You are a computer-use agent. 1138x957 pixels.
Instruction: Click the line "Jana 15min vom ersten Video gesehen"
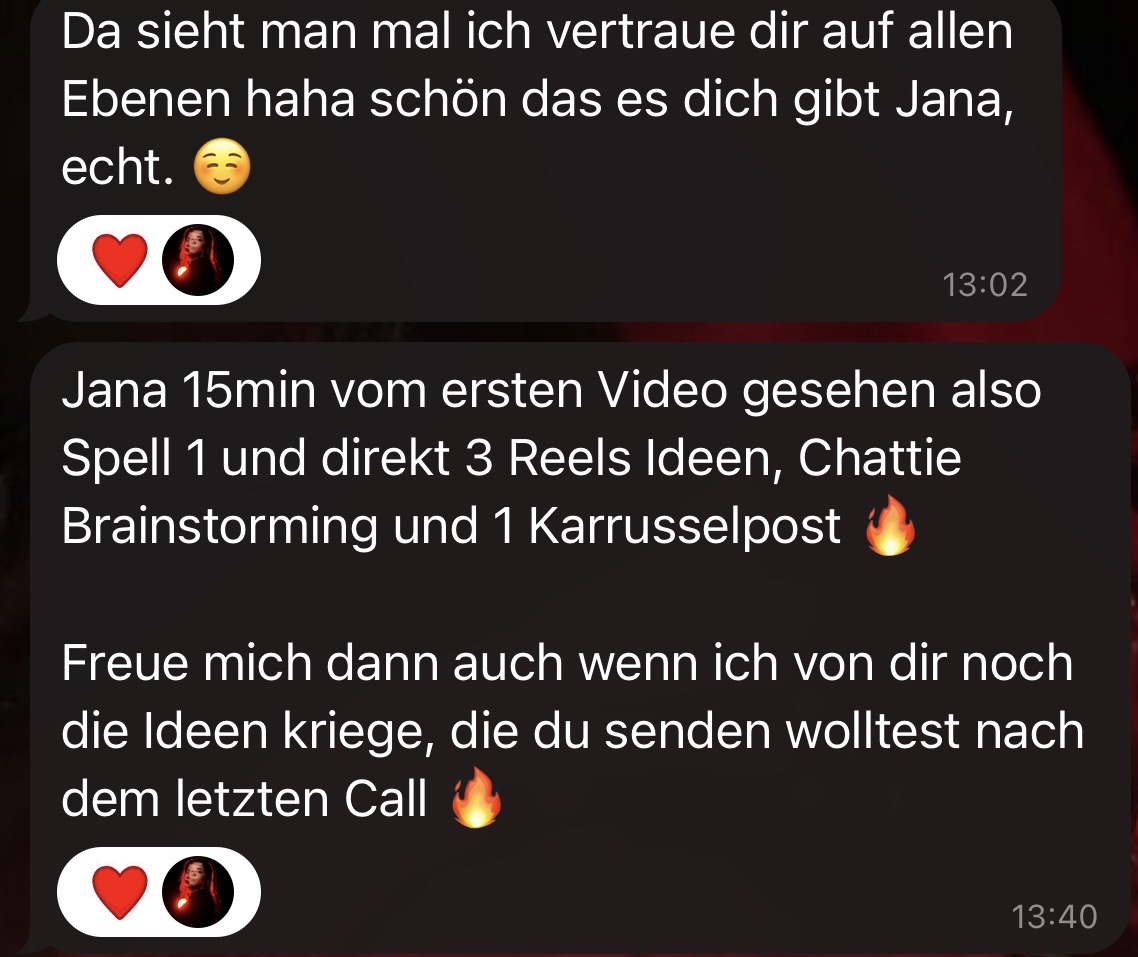pyautogui.click(x=499, y=390)
